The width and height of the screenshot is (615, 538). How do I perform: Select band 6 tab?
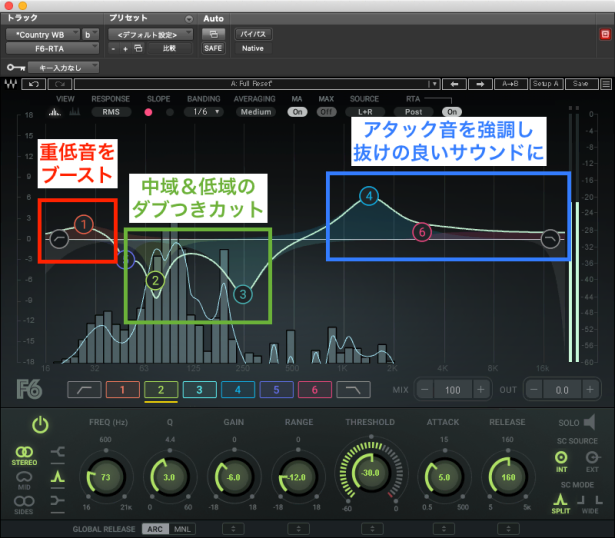[315, 390]
